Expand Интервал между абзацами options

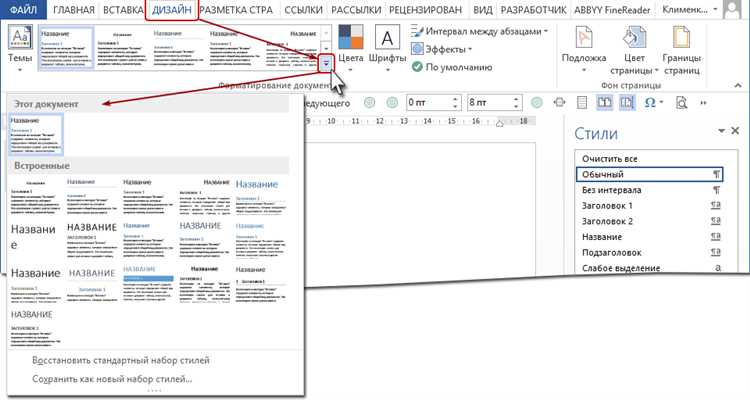tap(479, 32)
